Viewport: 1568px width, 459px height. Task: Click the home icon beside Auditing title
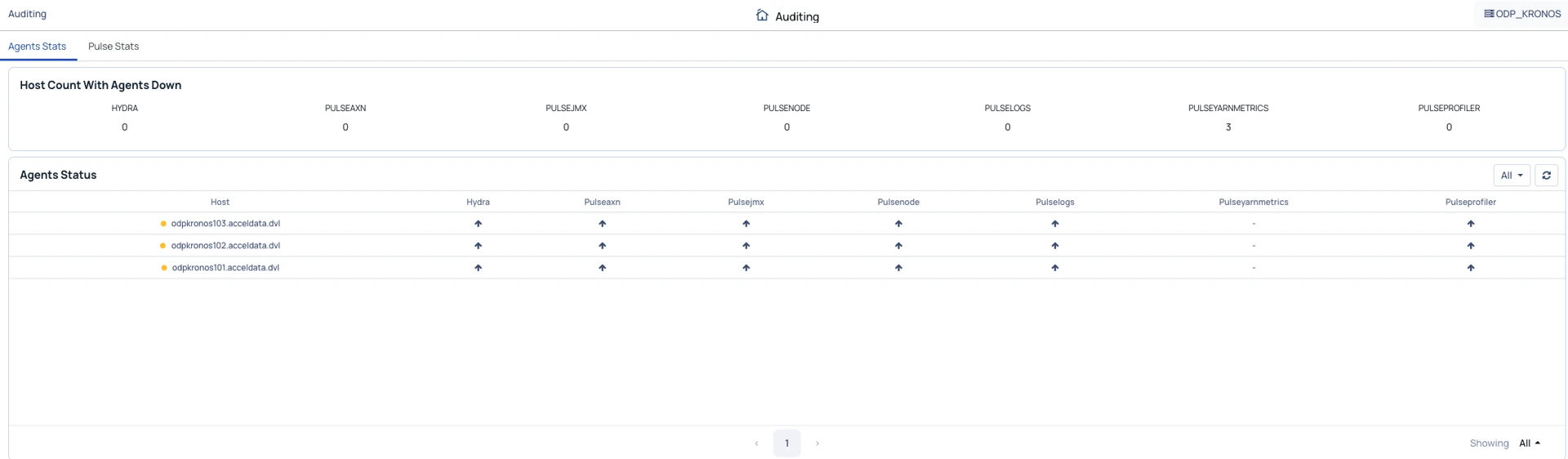pos(762,16)
